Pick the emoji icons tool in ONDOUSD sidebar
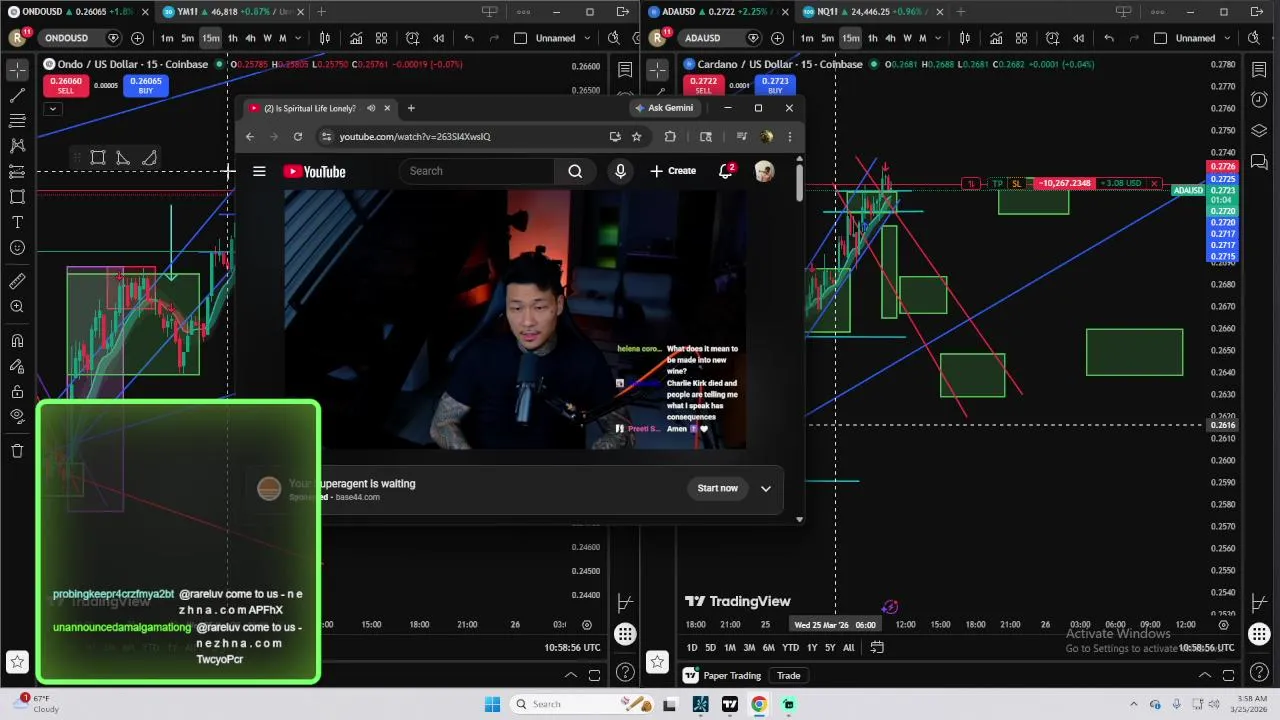The width and height of the screenshot is (1280, 720). 17,248
